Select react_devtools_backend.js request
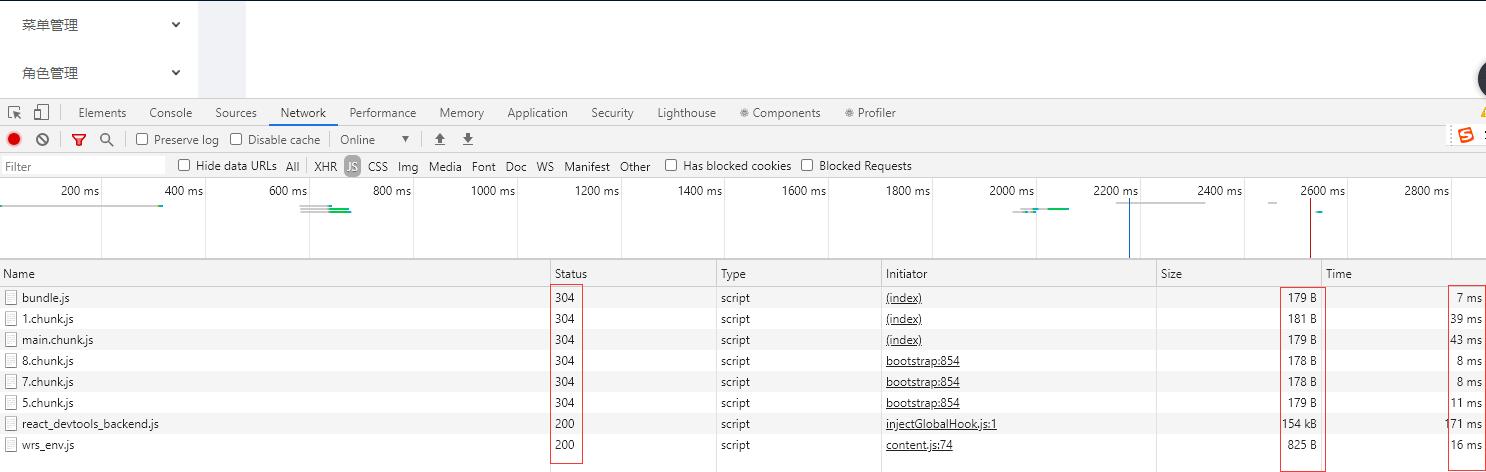This screenshot has width=1486, height=472. point(743,424)
